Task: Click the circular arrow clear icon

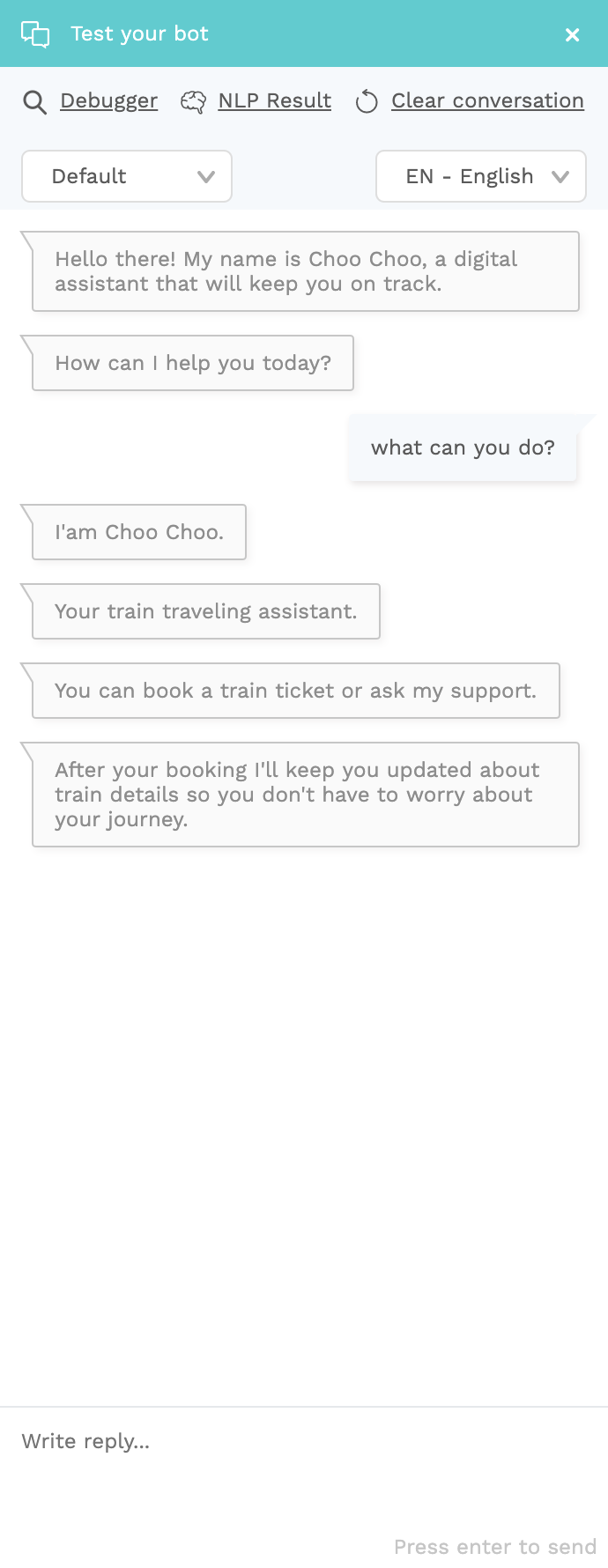Action: pyautogui.click(x=367, y=102)
